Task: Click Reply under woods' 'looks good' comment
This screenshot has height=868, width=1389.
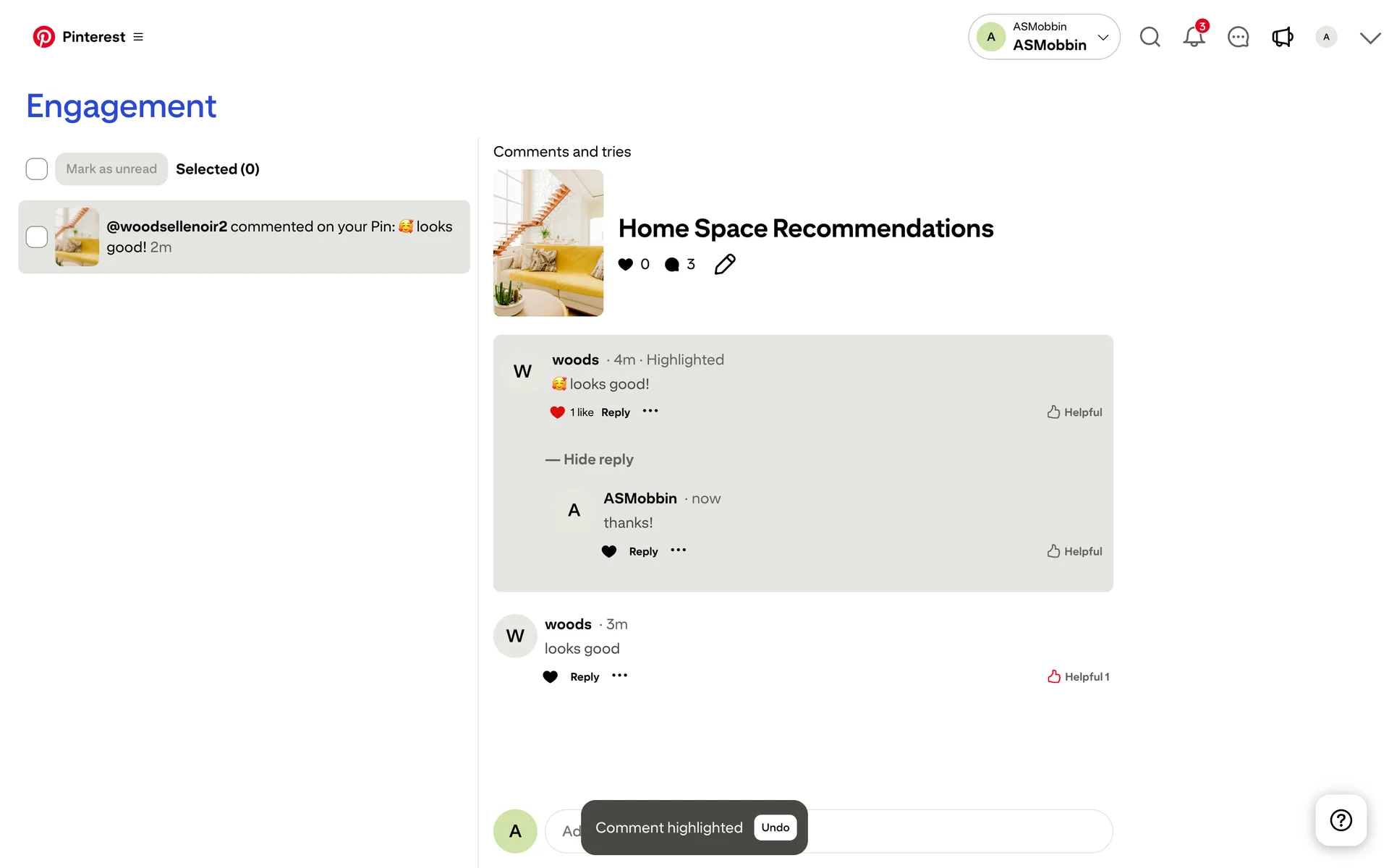Action: pos(585,677)
